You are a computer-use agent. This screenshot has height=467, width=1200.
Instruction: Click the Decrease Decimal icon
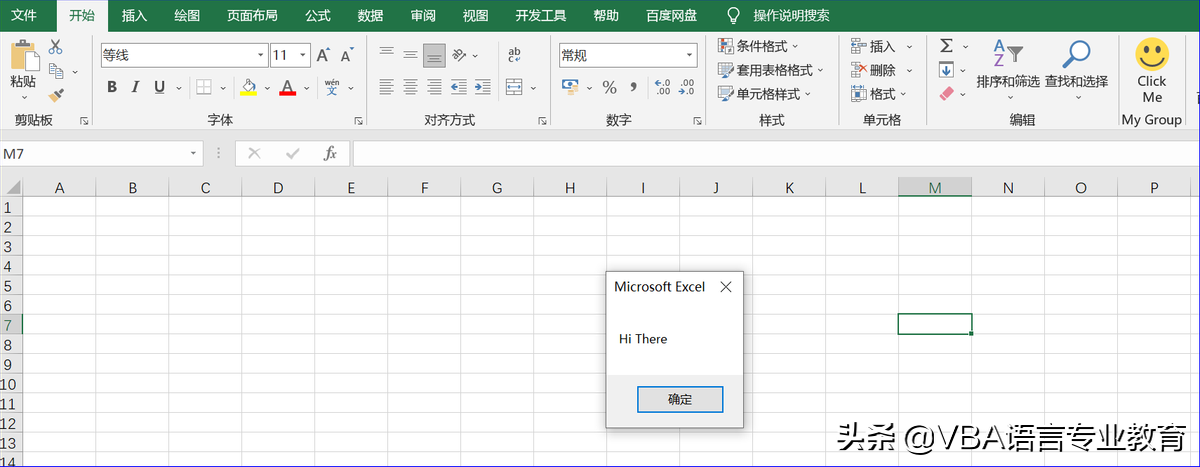[x=686, y=87]
